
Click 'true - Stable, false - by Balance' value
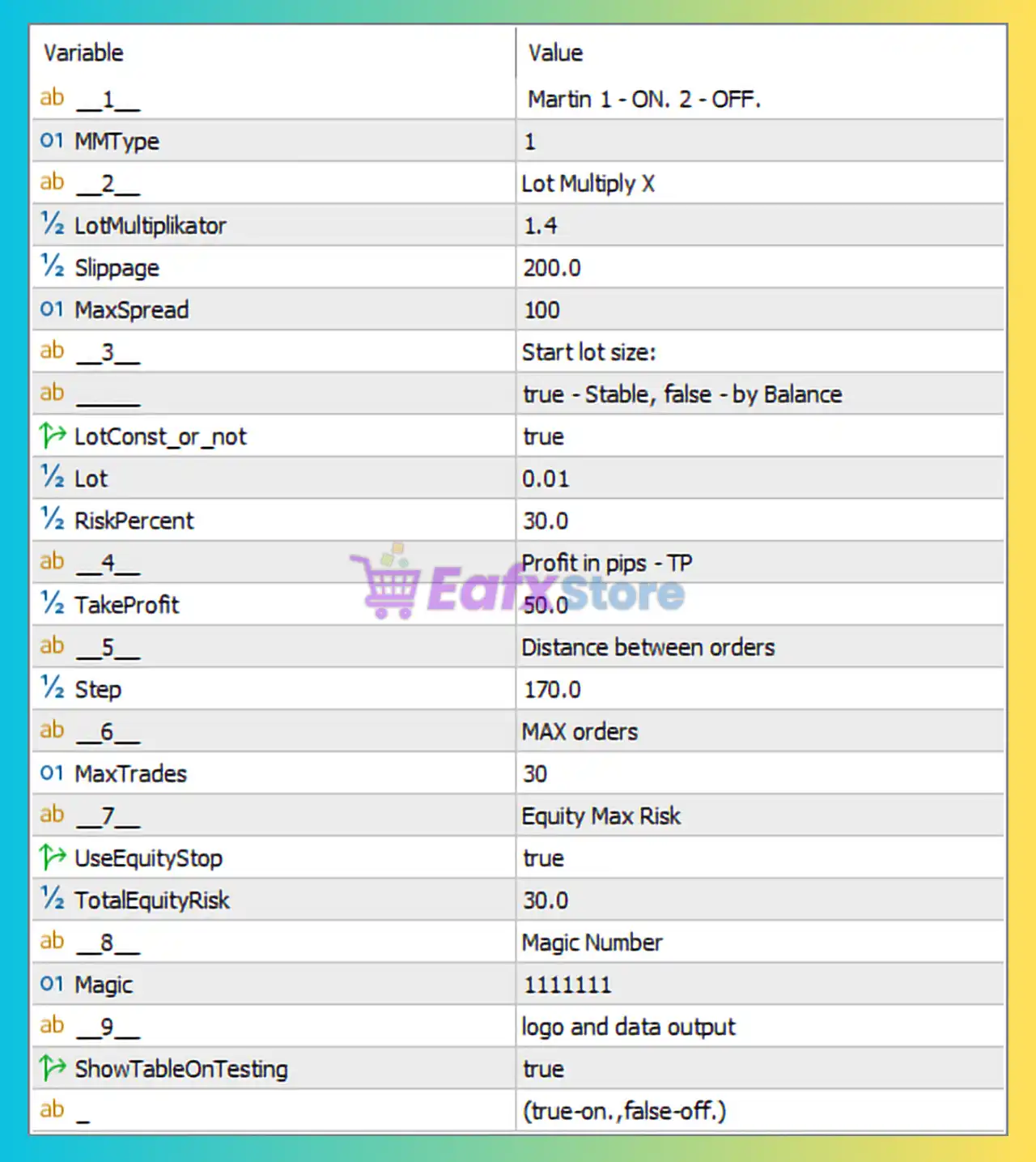[682, 394]
